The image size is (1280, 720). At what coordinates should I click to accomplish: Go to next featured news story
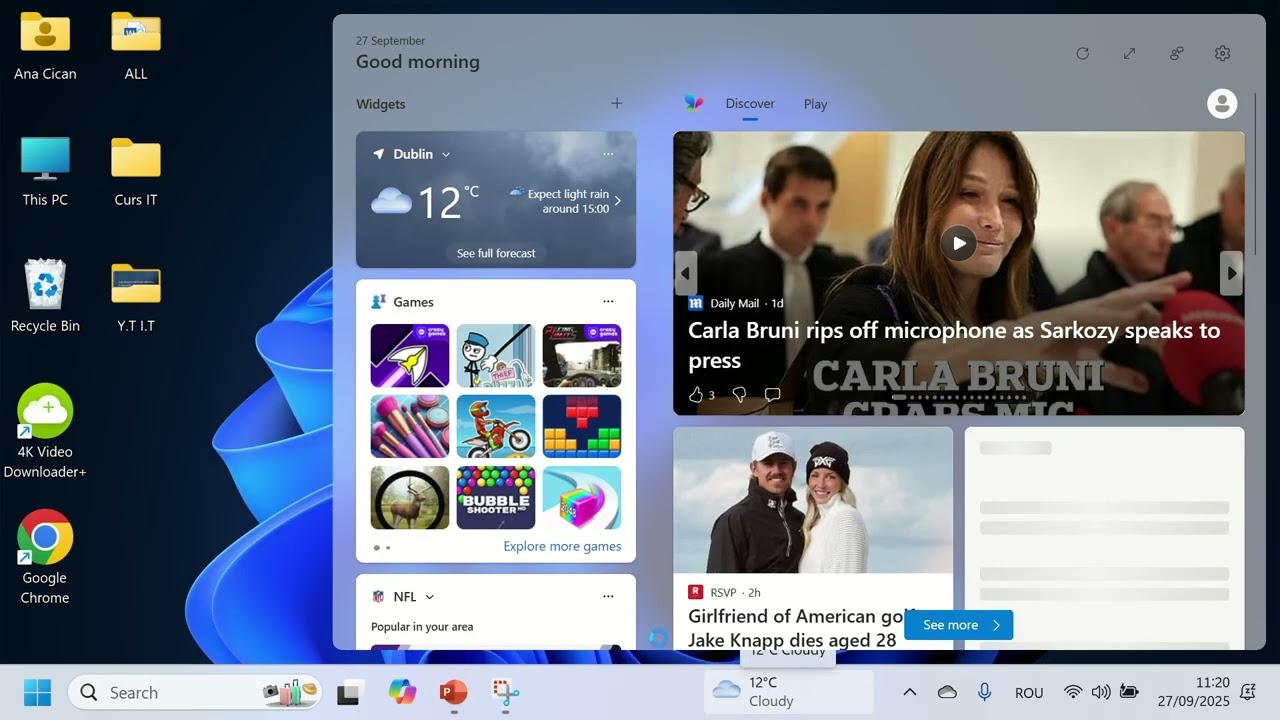(1232, 273)
